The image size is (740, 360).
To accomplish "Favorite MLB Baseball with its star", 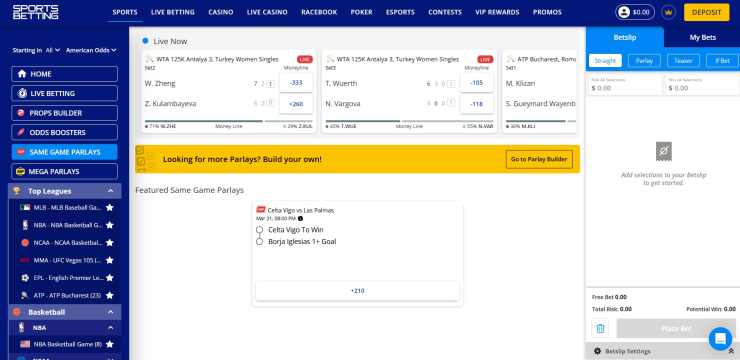I will pos(109,207).
